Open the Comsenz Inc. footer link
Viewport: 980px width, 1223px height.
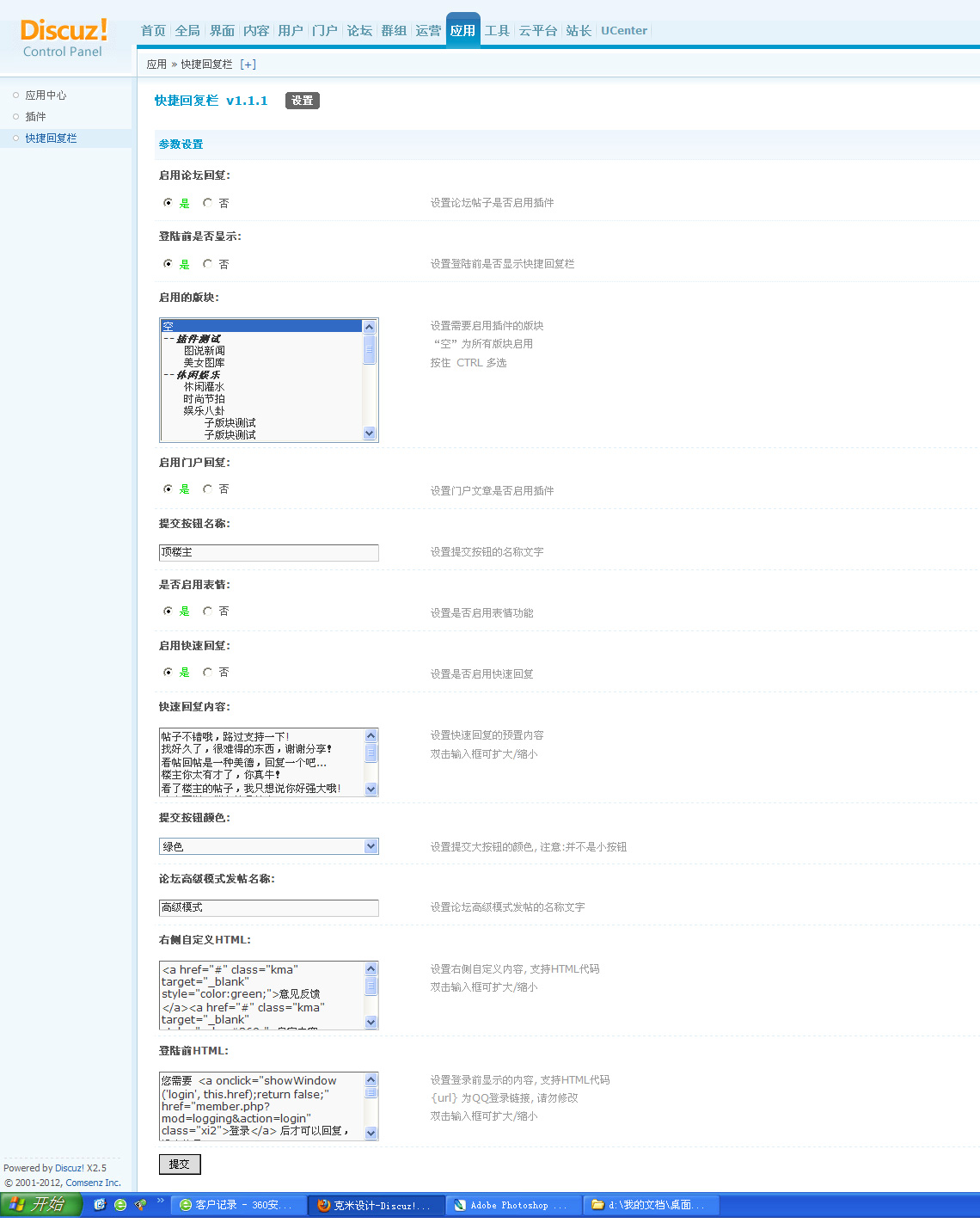click(94, 1183)
